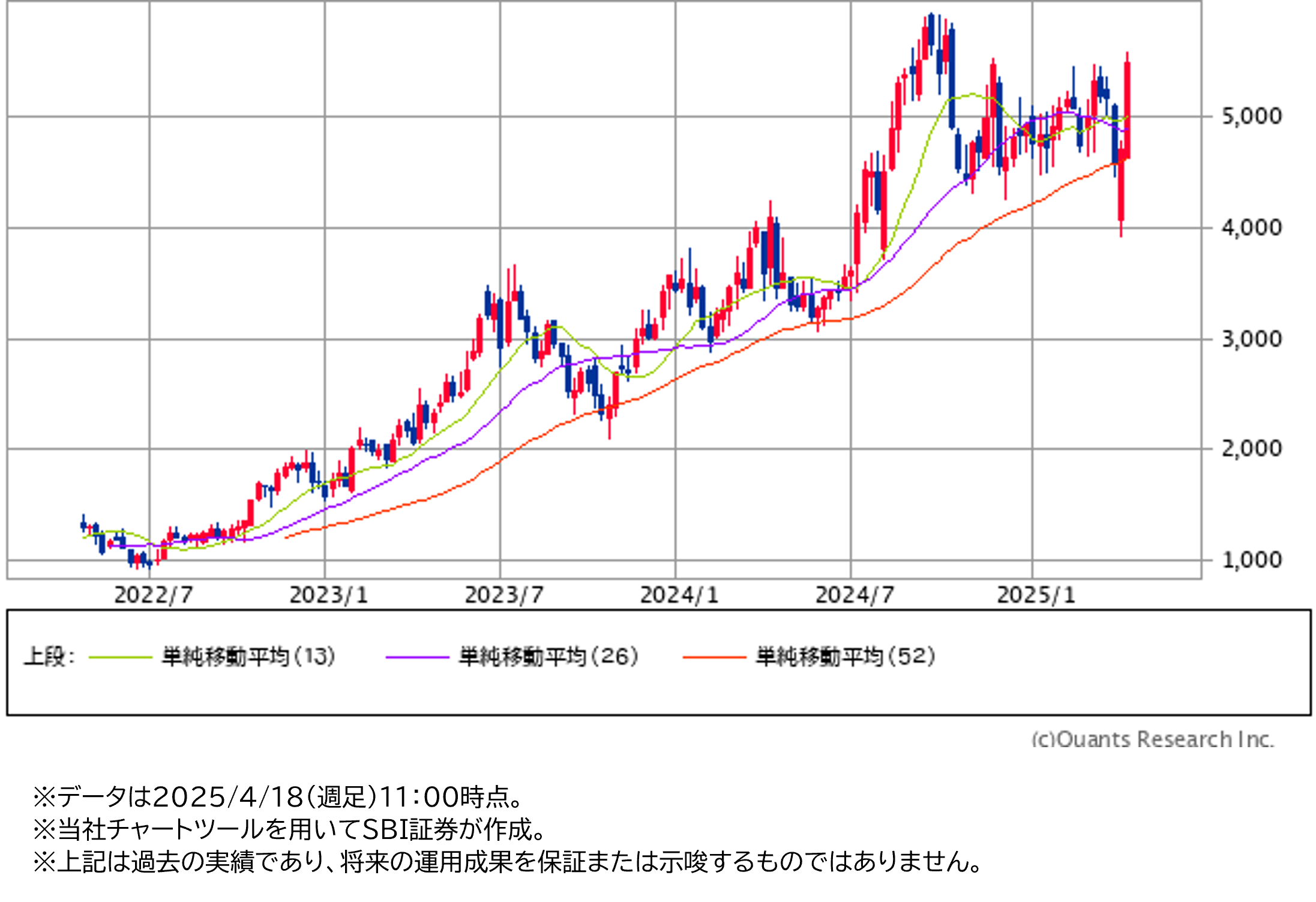Viewport: 1316px width, 902px height.
Task: Click the 1,000 price axis label
Action: pos(1252,561)
